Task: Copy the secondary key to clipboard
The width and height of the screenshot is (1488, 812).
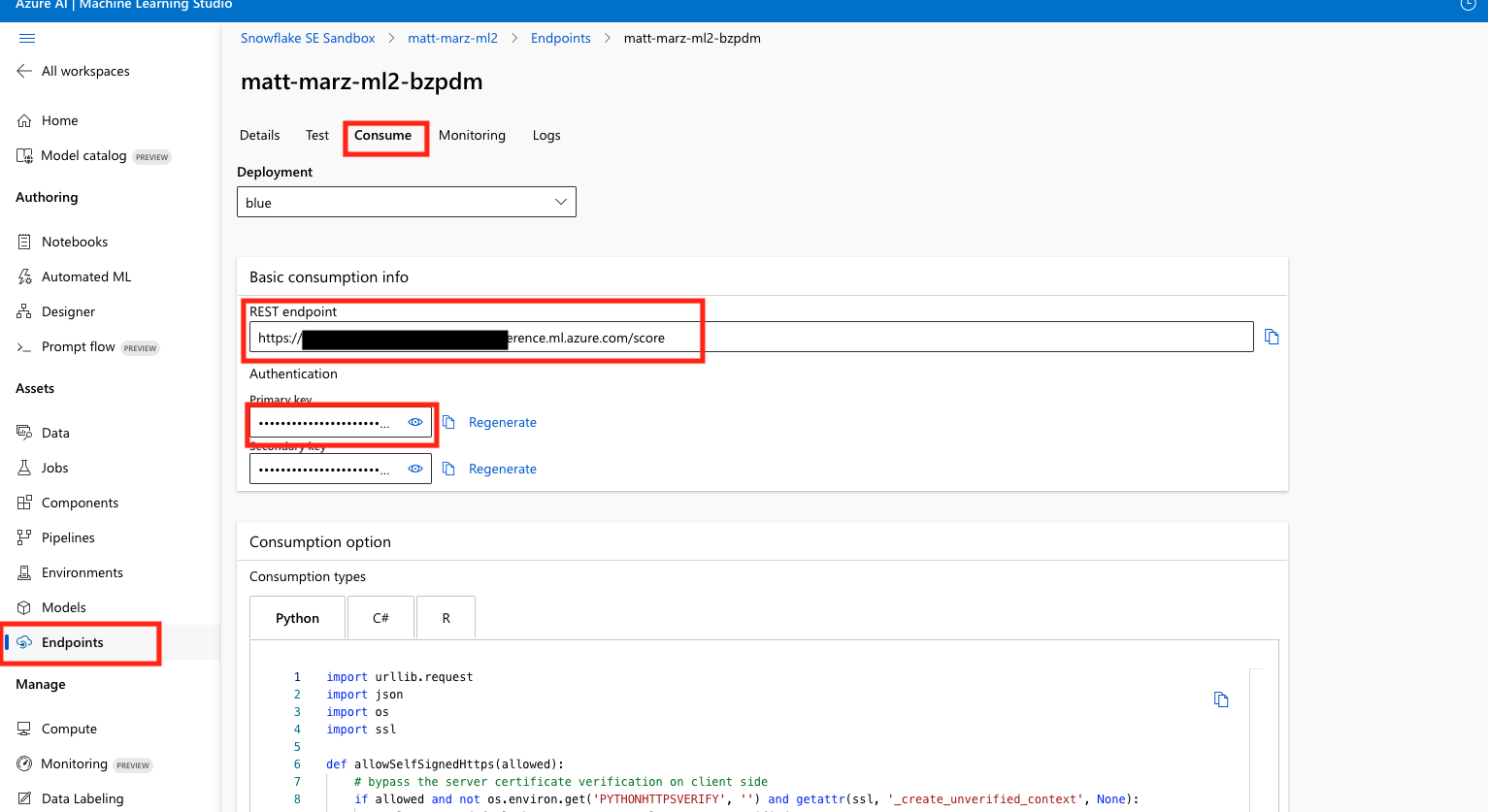Action: [x=448, y=469]
